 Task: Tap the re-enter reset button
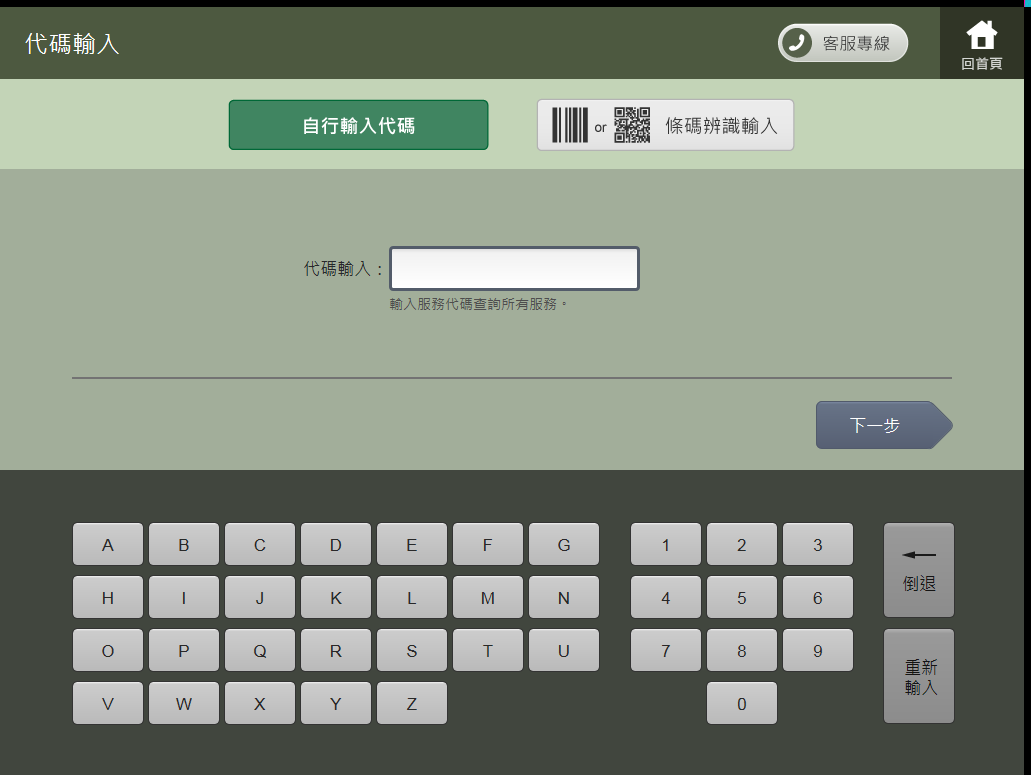(917, 676)
